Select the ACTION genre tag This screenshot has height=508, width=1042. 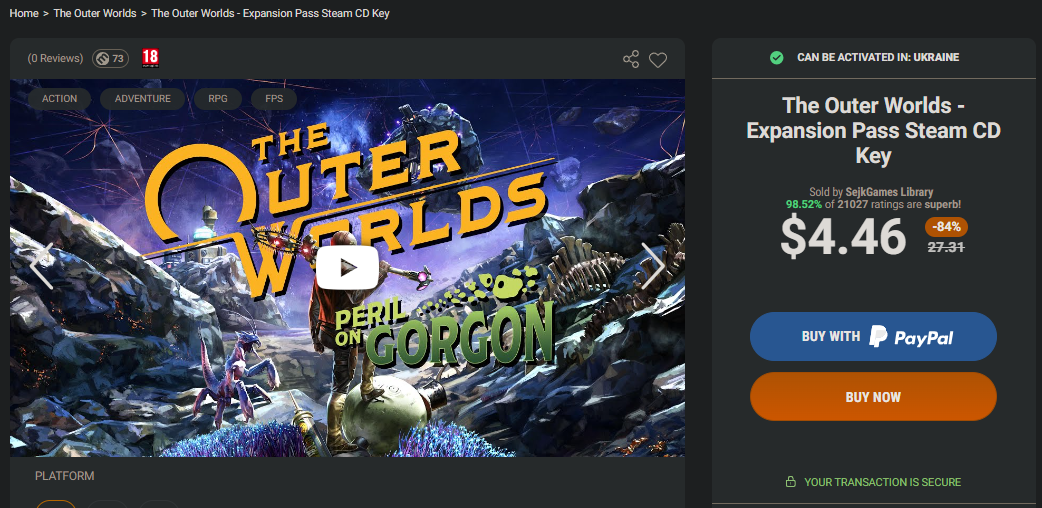point(59,98)
